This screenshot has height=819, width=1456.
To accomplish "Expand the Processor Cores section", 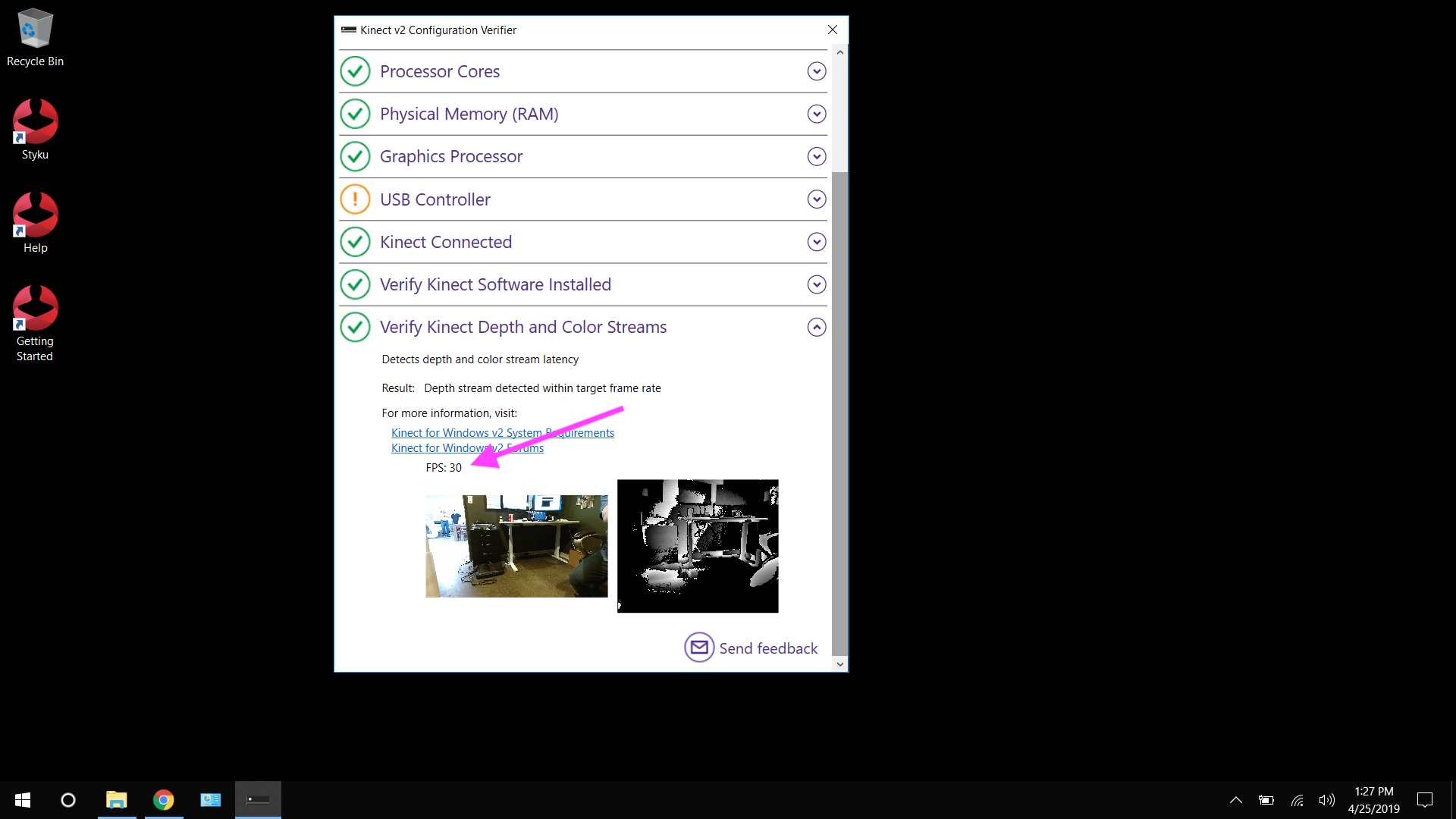I will 816,71.
